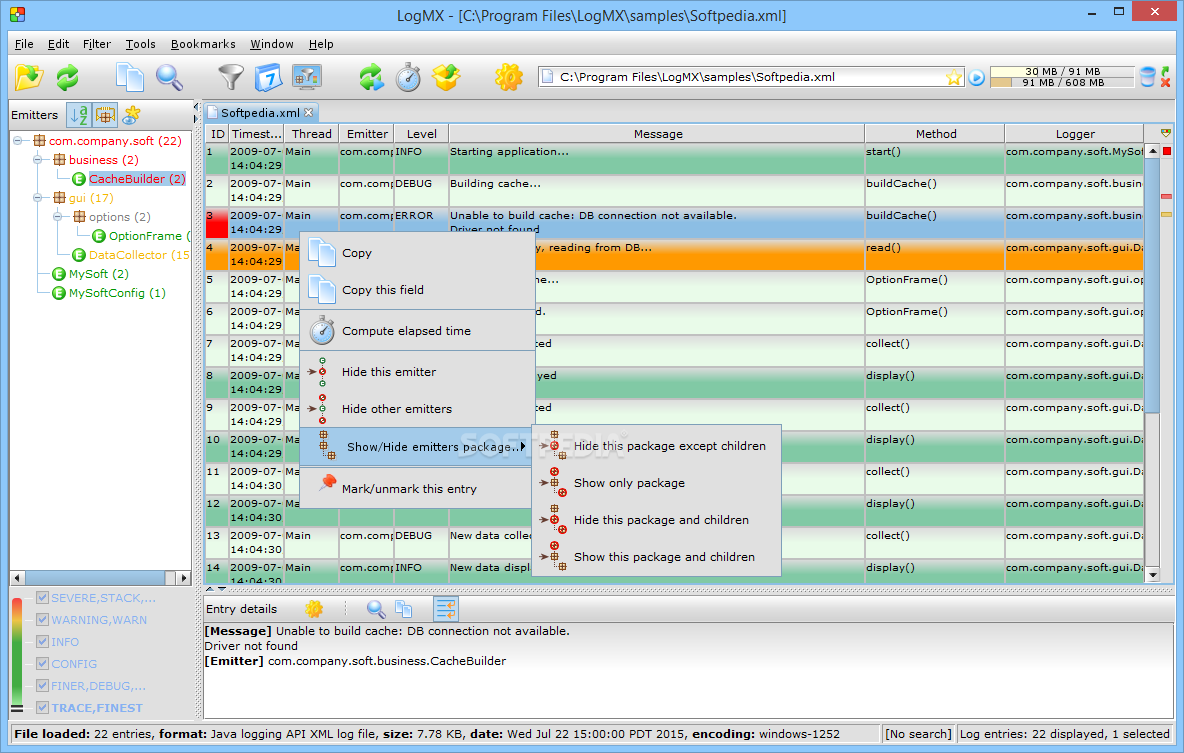Click the Level column header

pyautogui.click(x=421, y=134)
